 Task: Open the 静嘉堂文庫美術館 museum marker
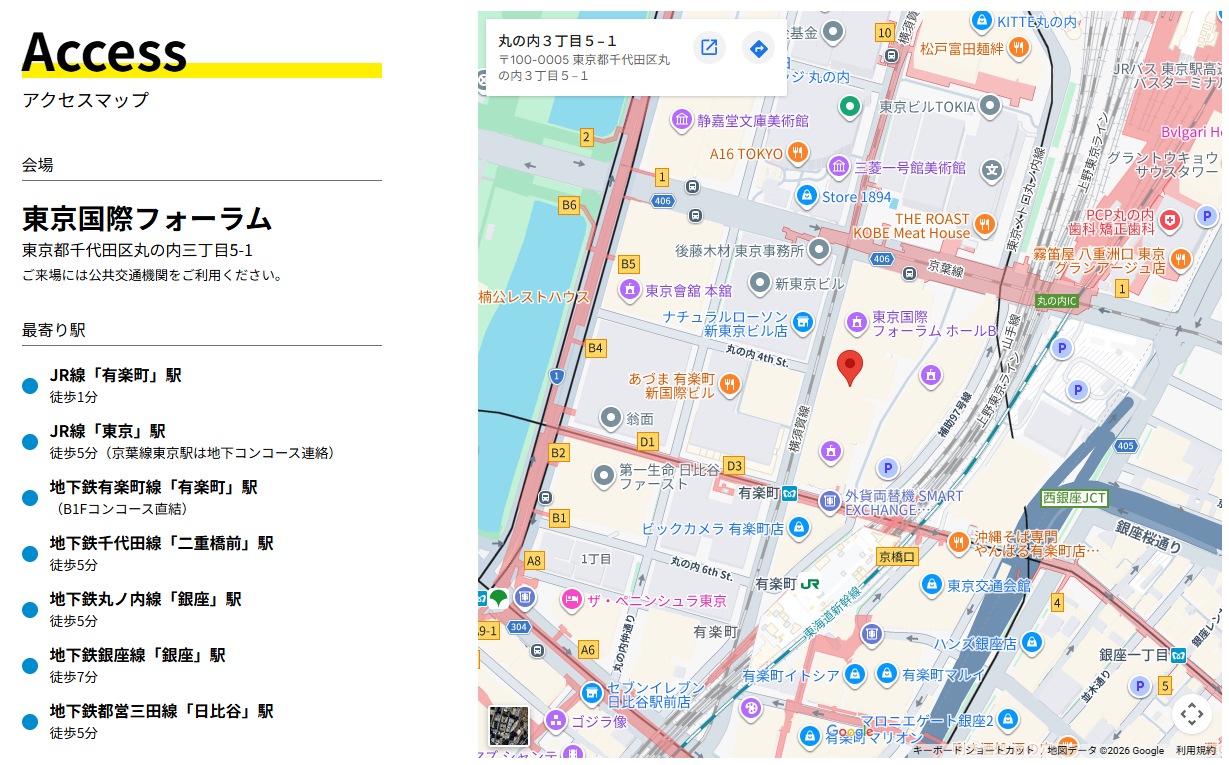point(682,120)
